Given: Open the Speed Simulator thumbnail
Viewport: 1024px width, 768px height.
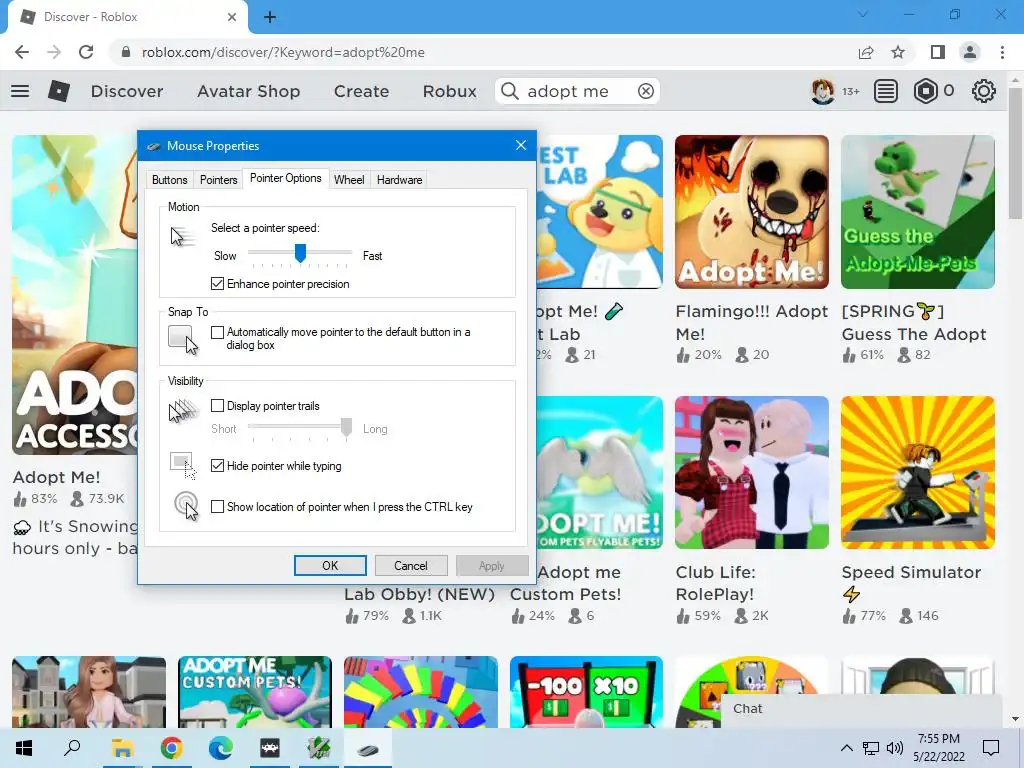Looking at the screenshot, I should coord(918,472).
